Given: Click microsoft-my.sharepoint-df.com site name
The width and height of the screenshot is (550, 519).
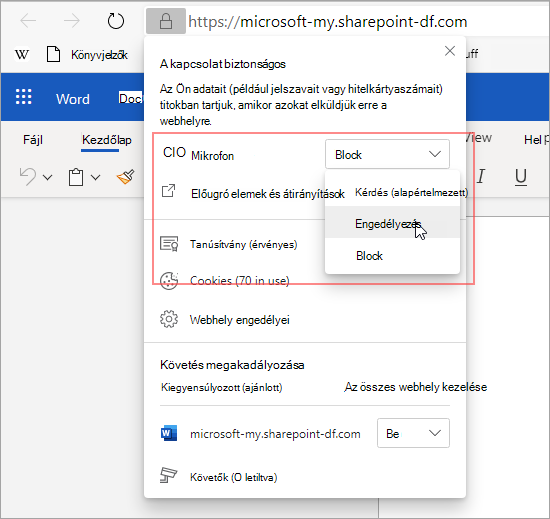Looking at the screenshot, I should [275, 434].
